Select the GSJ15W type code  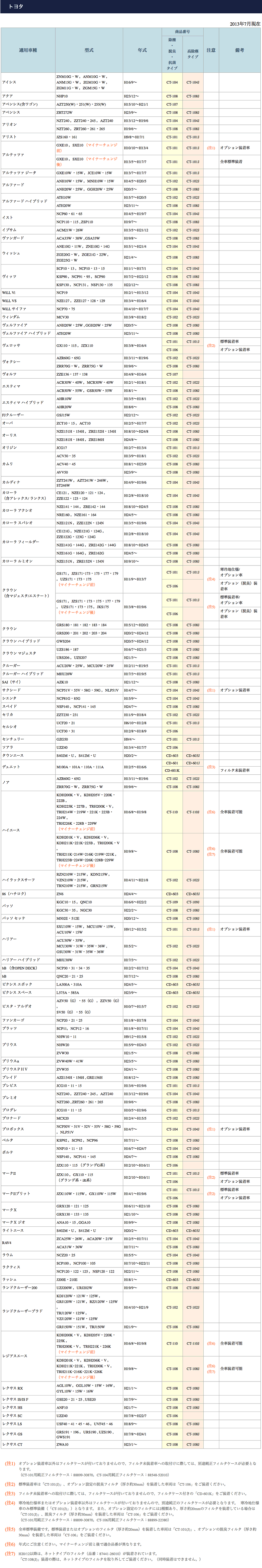click(63, 415)
